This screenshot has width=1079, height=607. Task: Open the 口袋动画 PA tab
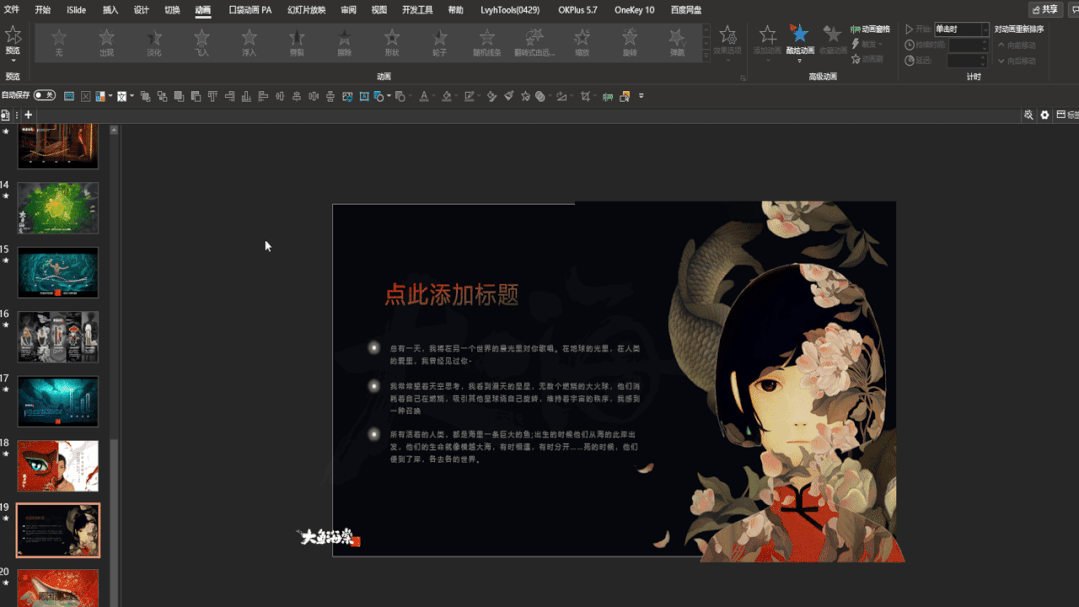[250, 10]
